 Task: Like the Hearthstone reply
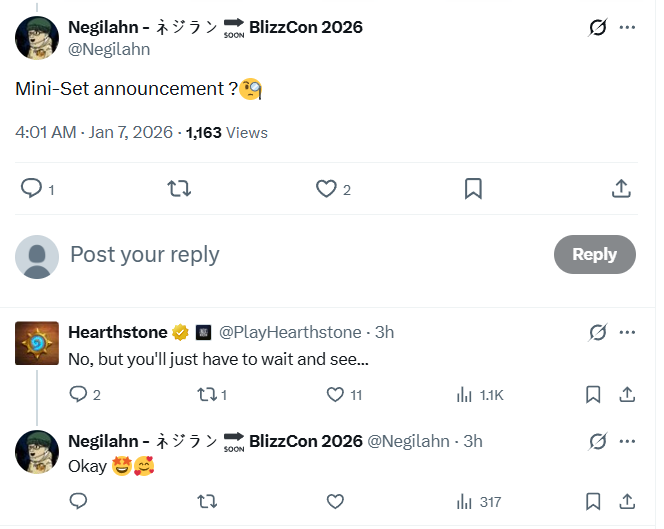(336, 395)
